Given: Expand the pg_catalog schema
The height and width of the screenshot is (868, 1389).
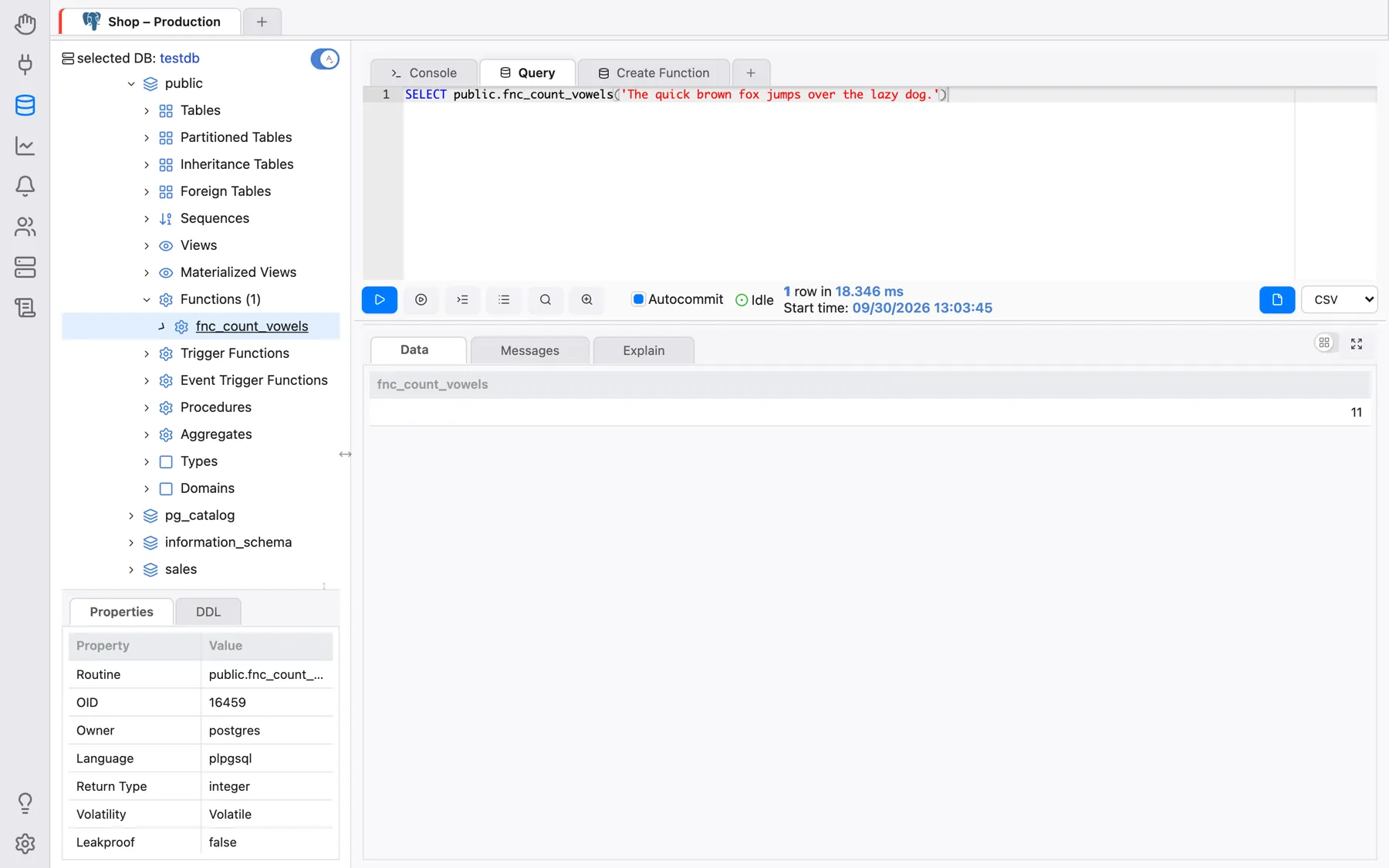Looking at the screenshot, I should 131,515.
